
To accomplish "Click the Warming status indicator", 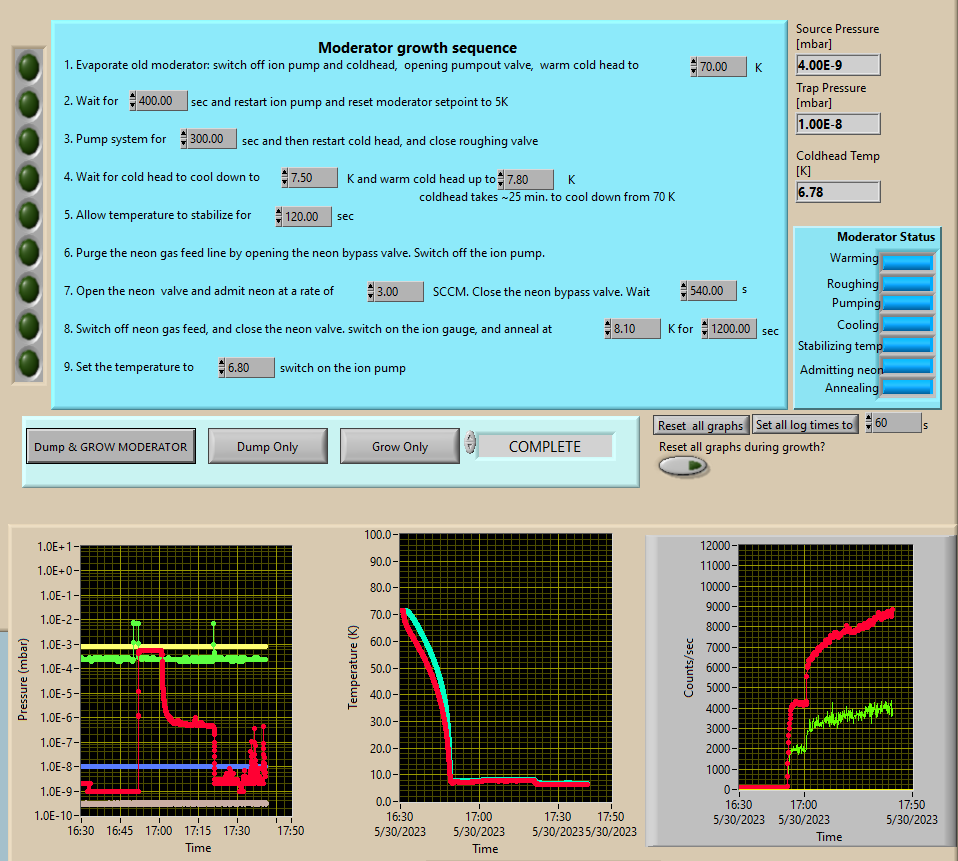I will coord(907,261).
